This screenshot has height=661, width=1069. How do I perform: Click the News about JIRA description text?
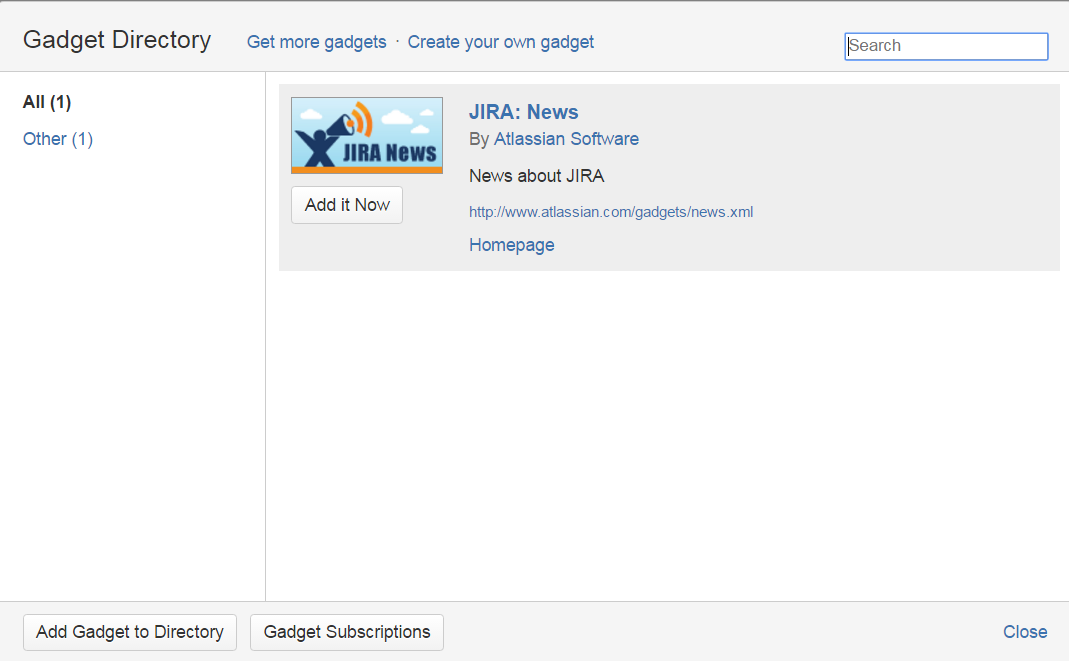coord(537,176)
